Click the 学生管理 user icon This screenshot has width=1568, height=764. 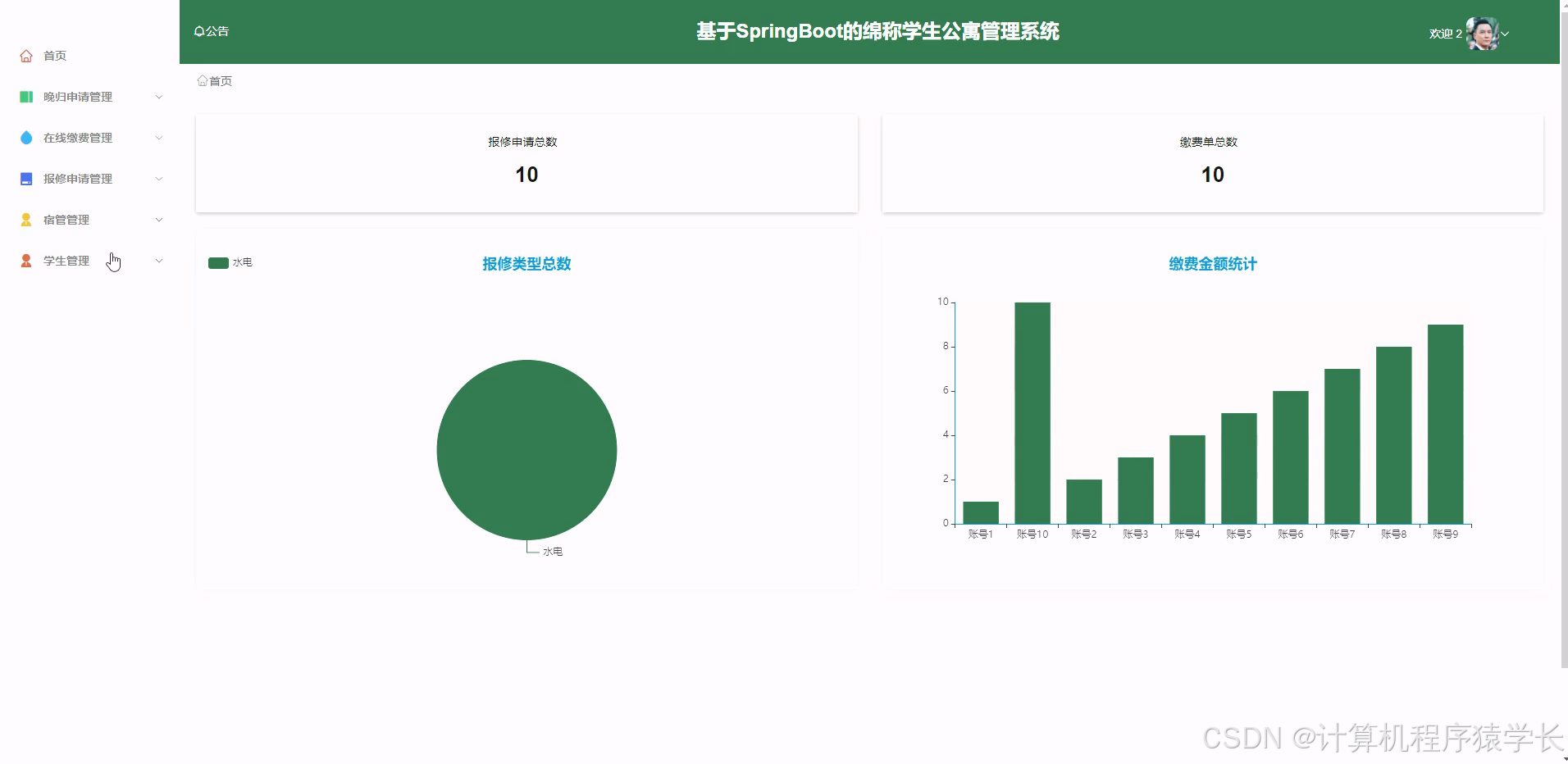(25, 260)
